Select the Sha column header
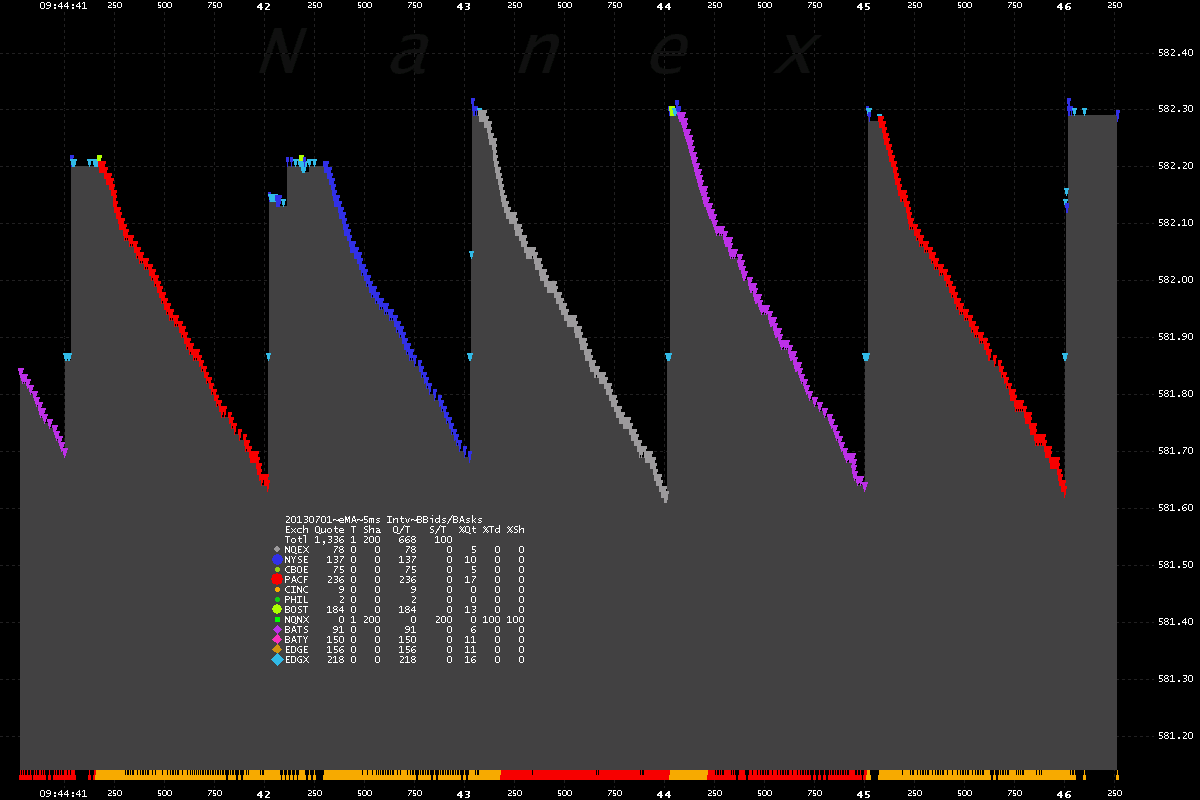 pyautogui.click(x=372, y=529)
